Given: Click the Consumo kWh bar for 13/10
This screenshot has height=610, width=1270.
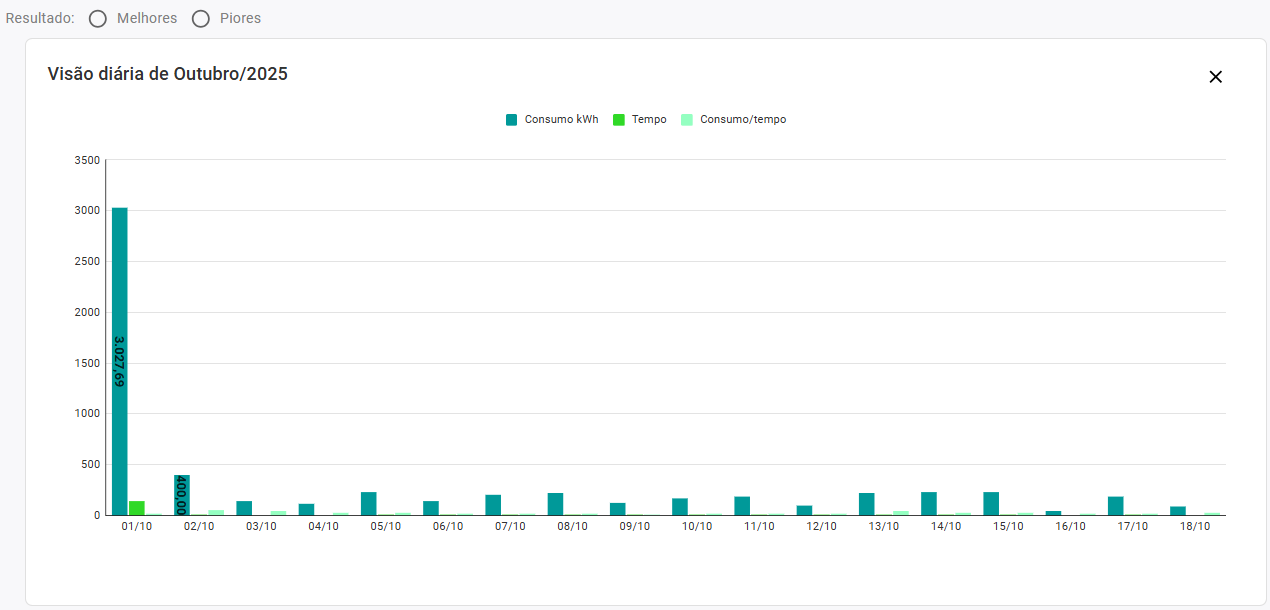Looking at the screenshot, I should (x=867, y=504).
